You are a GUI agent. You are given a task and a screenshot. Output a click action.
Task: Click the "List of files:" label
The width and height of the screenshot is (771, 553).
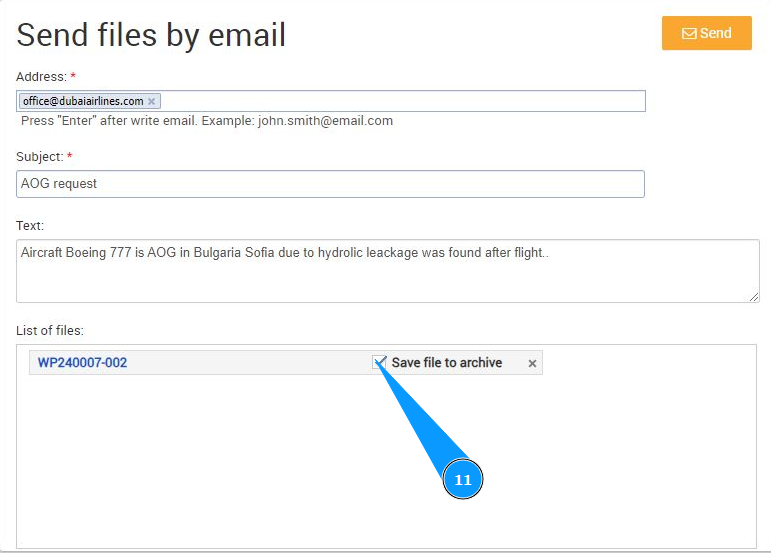point(50,330)
